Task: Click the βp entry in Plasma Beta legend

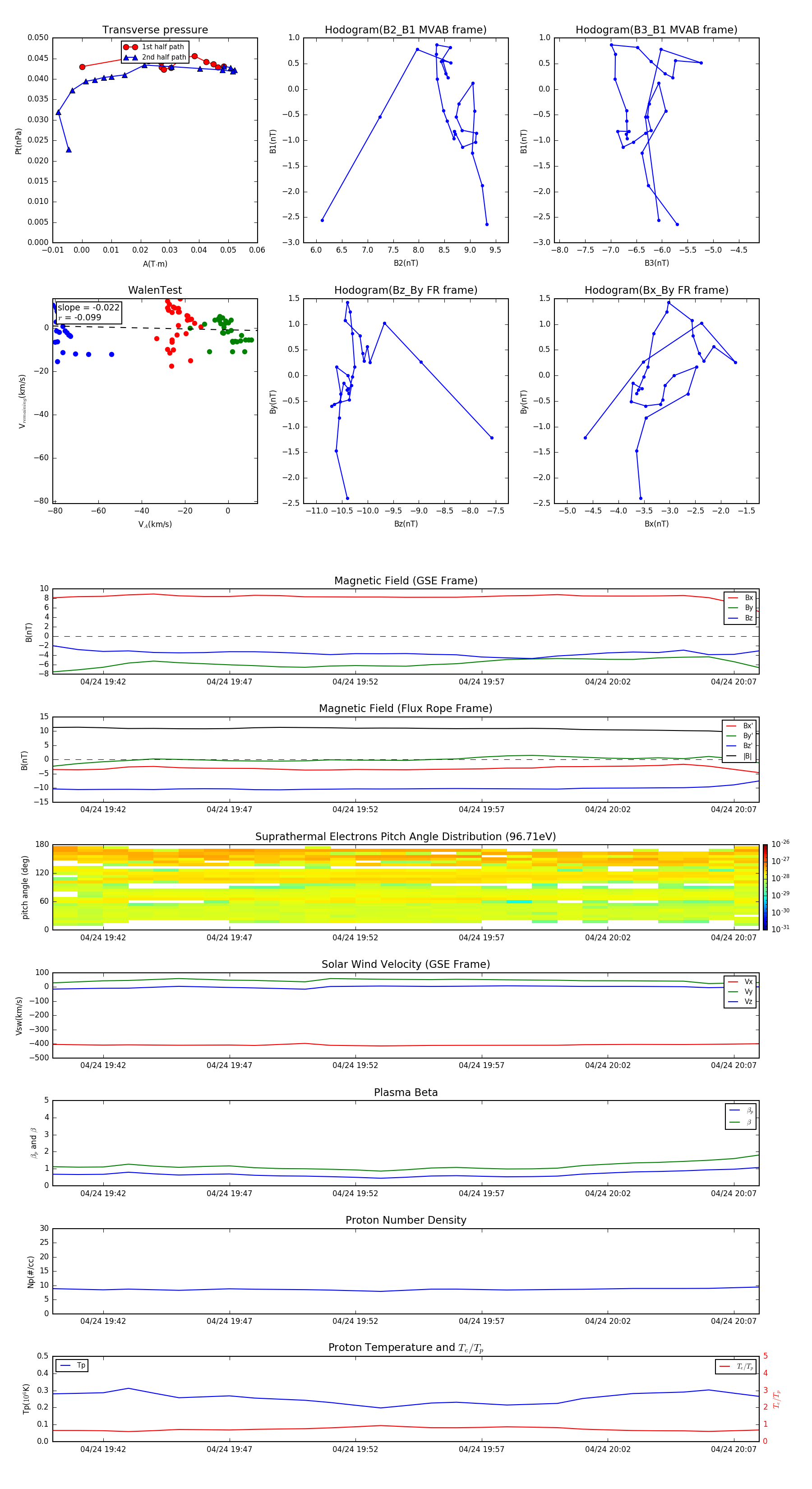Action: point(741,1110)
